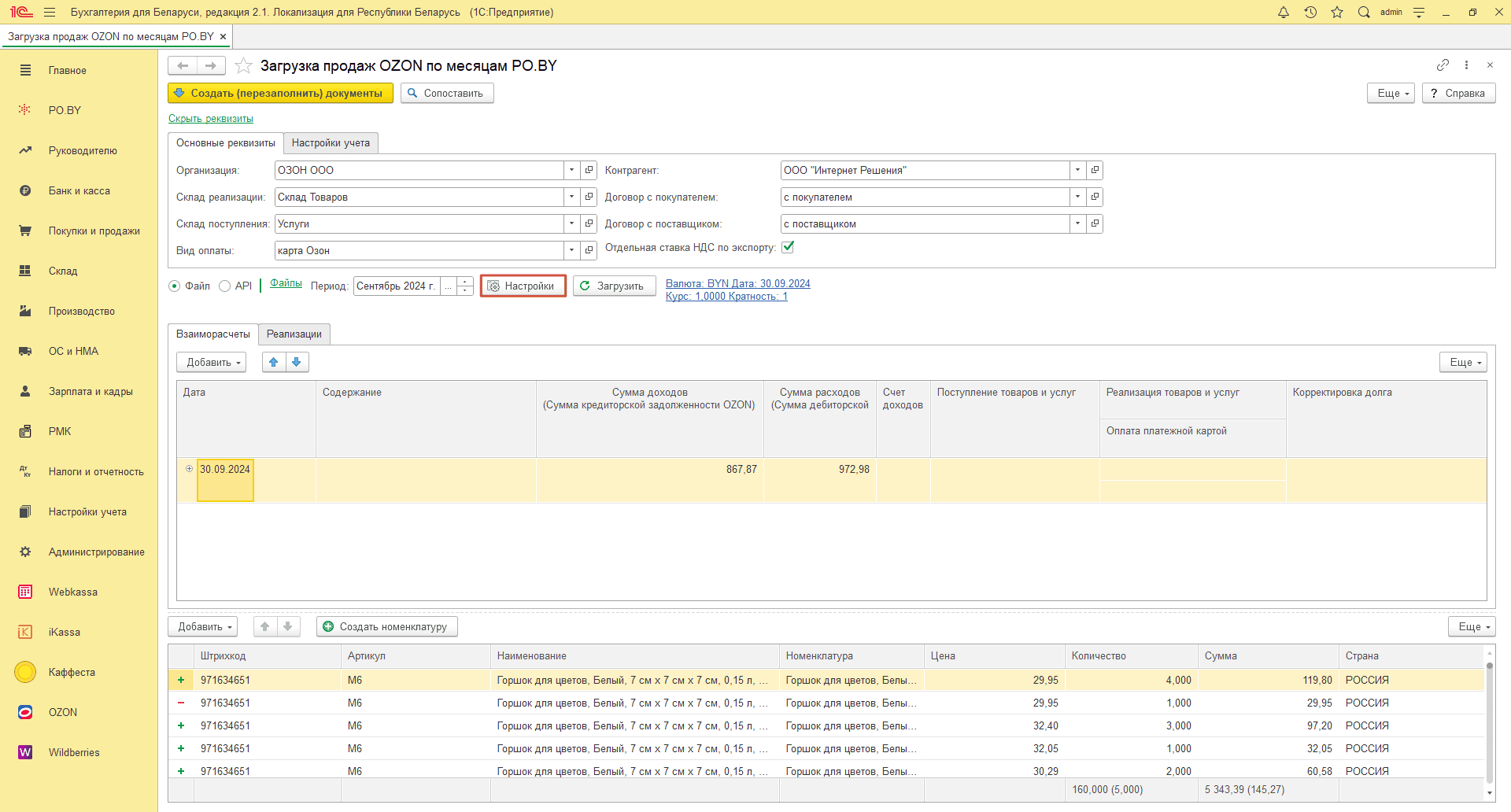Open Склад реализации dropdown arrow
The width and height of the screenshot is (1511, 812).
572,197
